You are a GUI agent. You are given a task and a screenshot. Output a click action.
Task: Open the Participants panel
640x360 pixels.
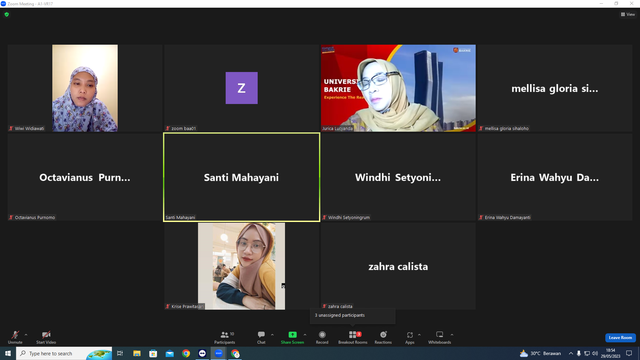[x=224, y=337]
